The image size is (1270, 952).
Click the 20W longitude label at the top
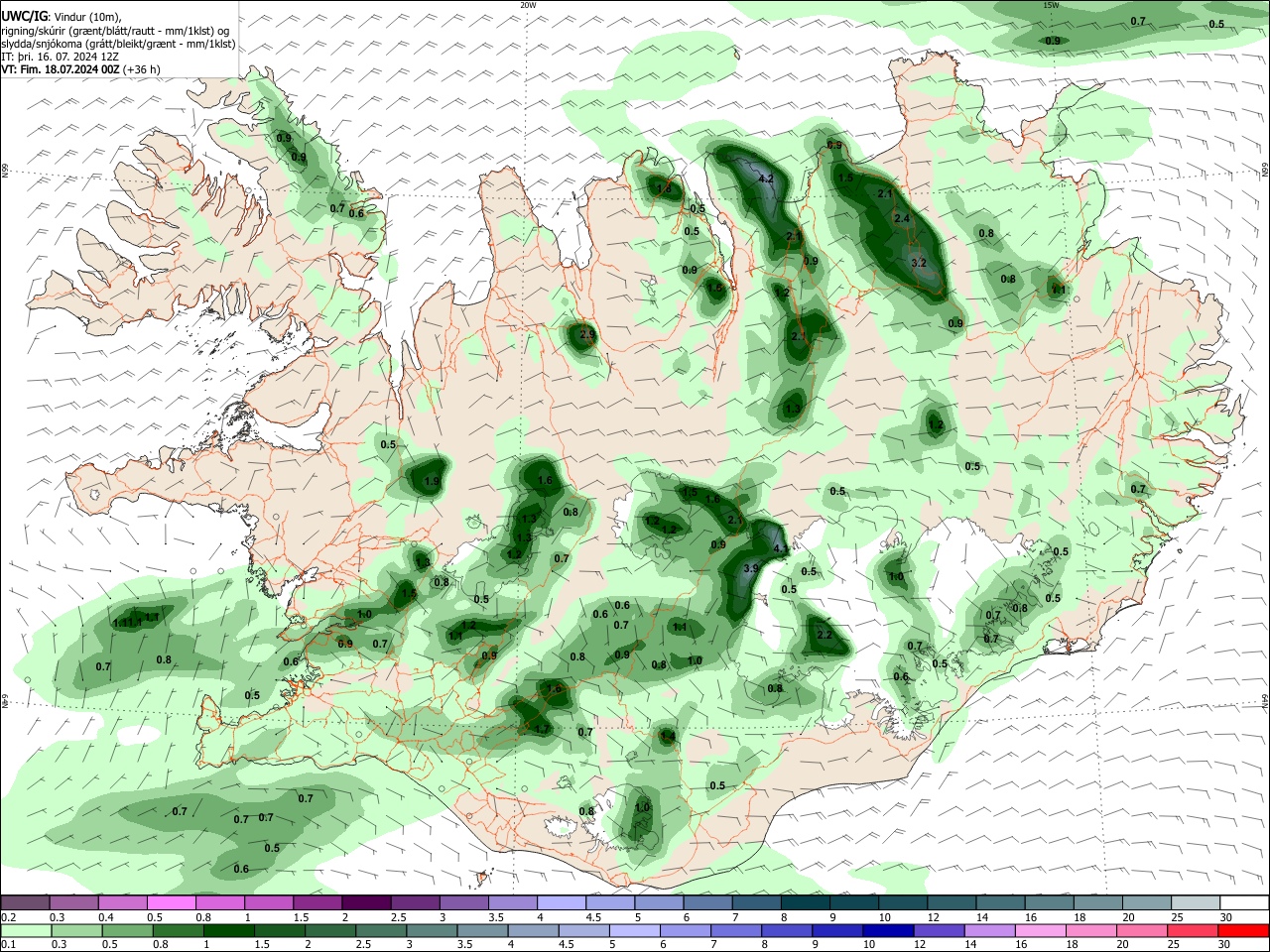coord(528,5)
